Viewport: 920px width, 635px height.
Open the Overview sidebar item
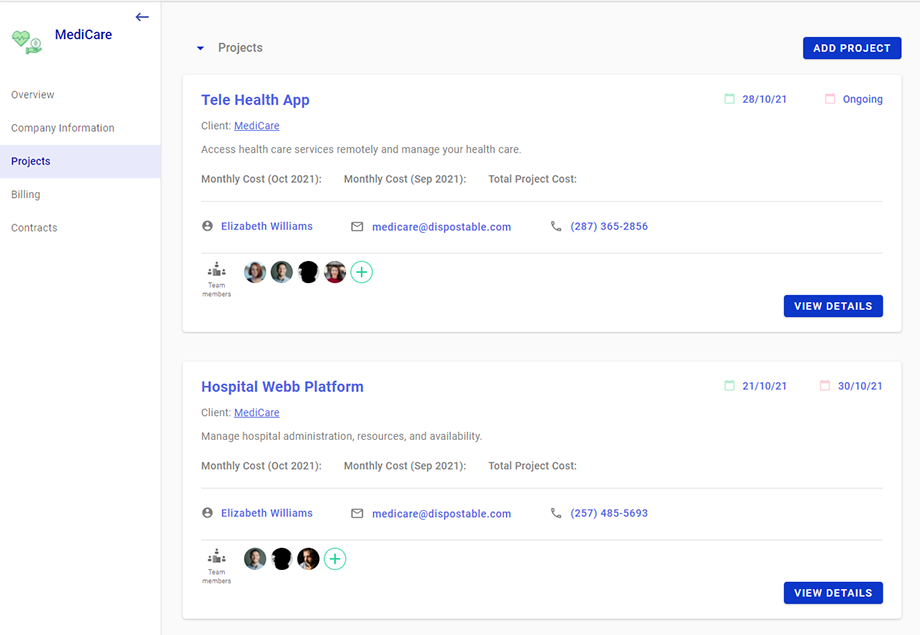[x=32, y=94]
